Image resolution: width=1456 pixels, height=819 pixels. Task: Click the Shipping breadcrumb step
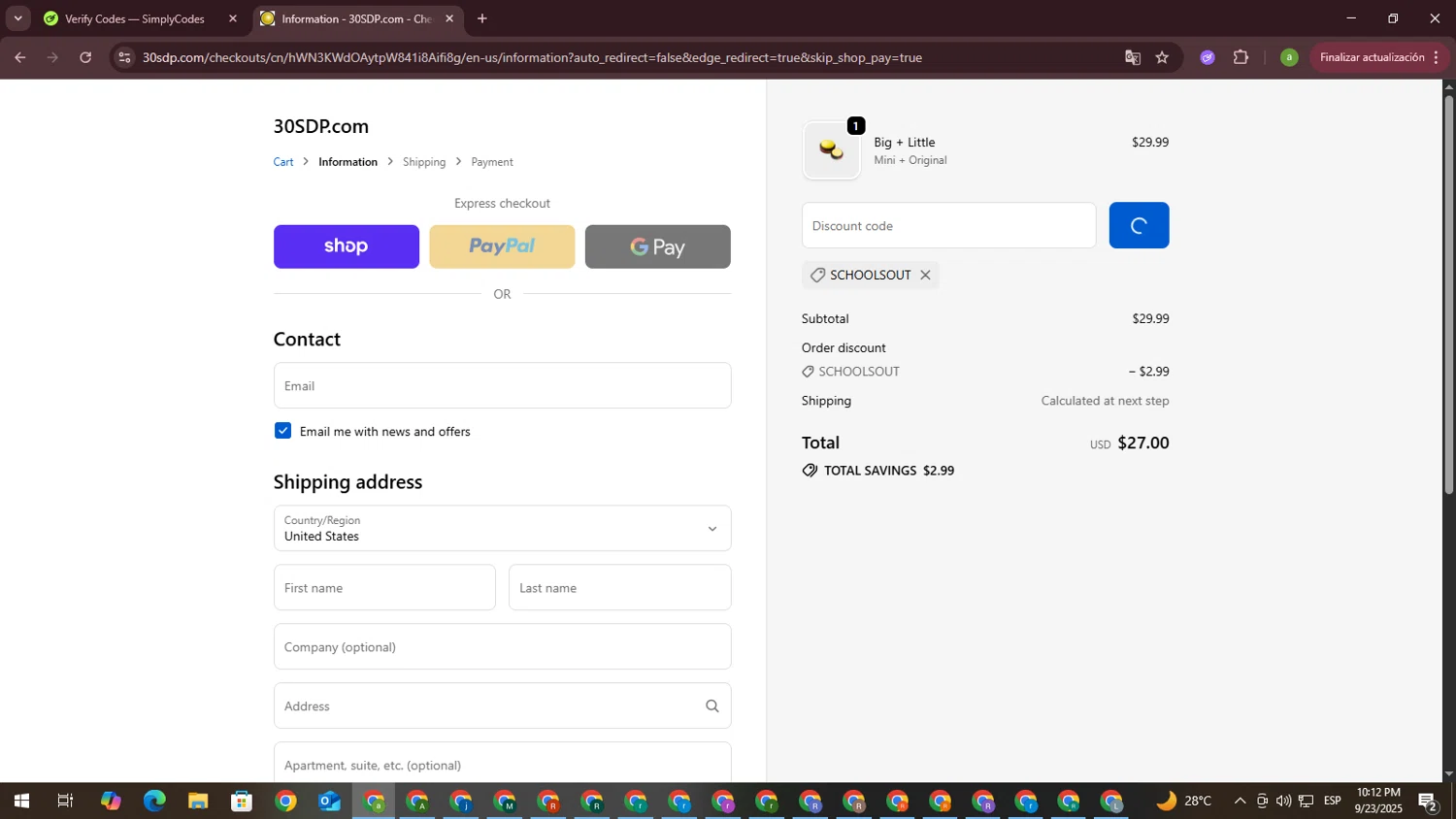tap(424, 162)
